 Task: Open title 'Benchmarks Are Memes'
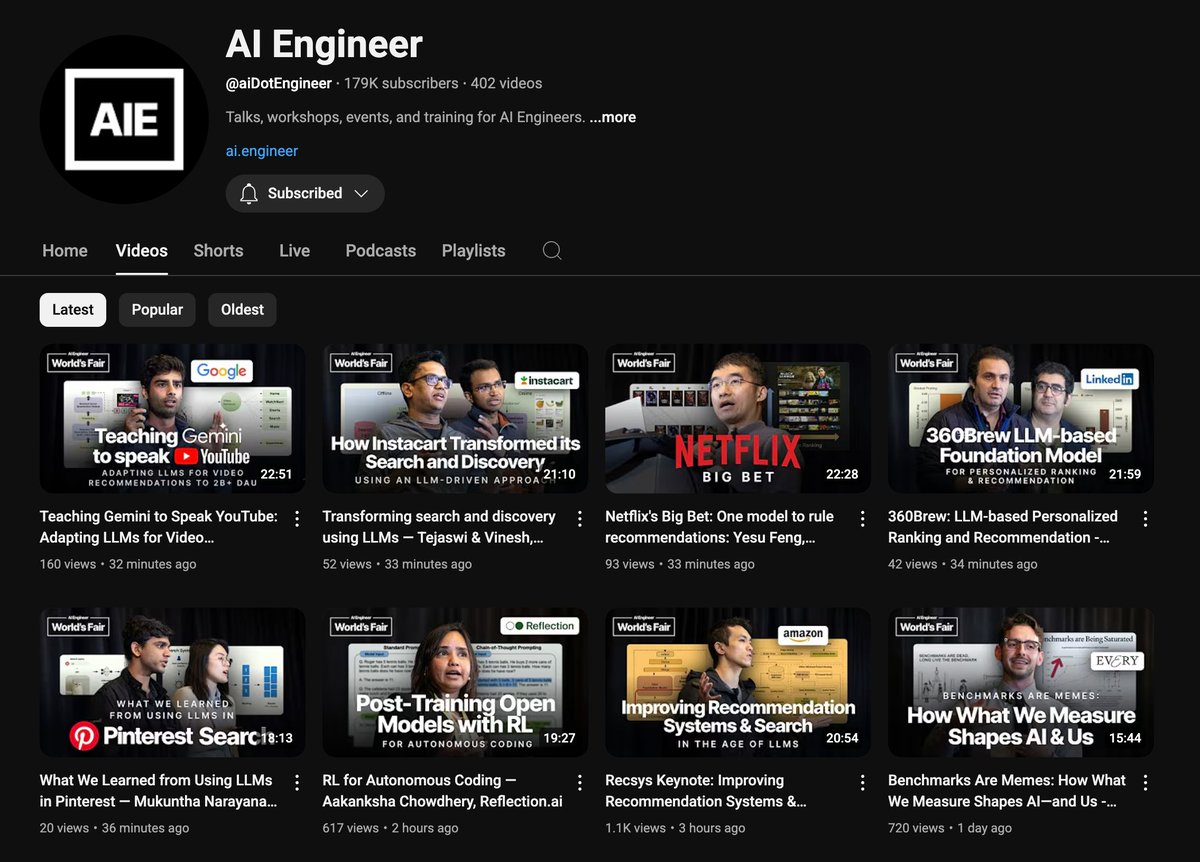click(1007, 791)
